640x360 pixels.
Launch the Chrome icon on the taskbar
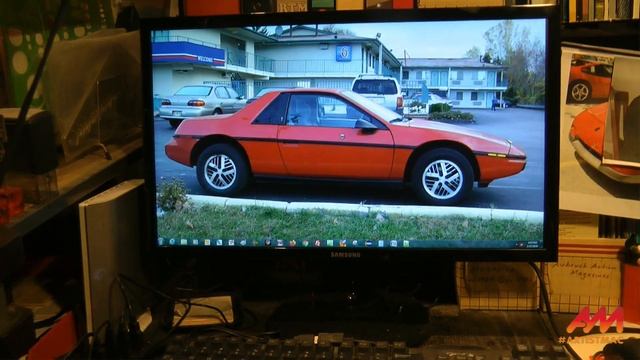pyautogui.click(x=305, y=243)
